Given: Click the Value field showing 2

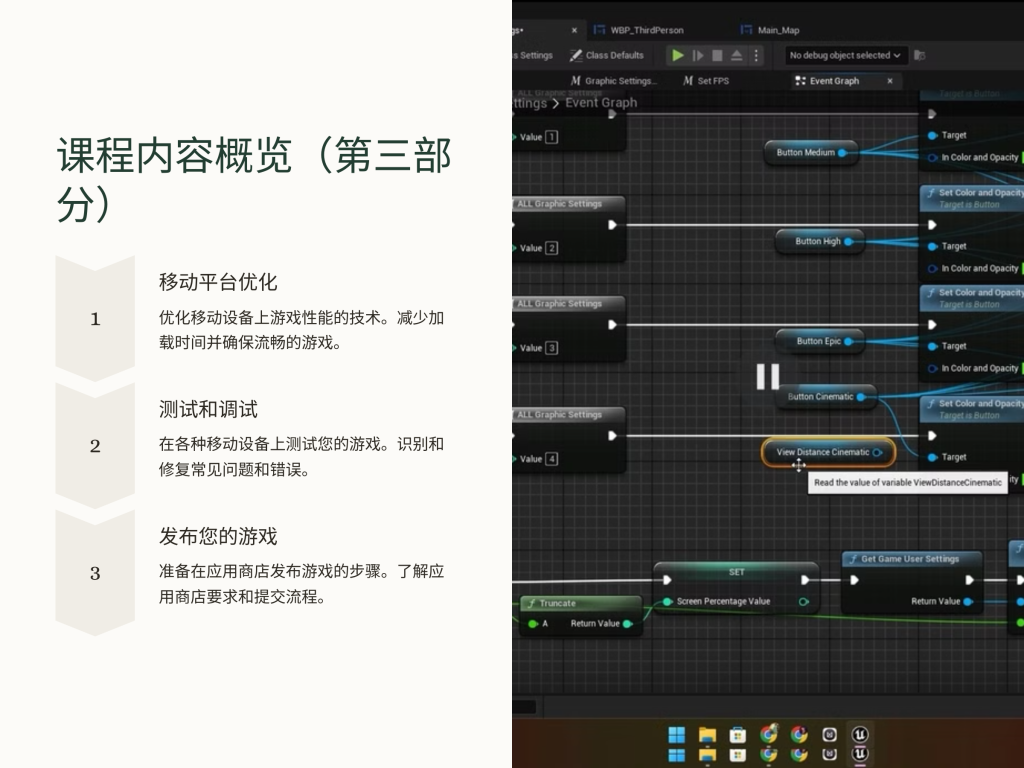Looking at the screenshot, I should tap(552, 248).
